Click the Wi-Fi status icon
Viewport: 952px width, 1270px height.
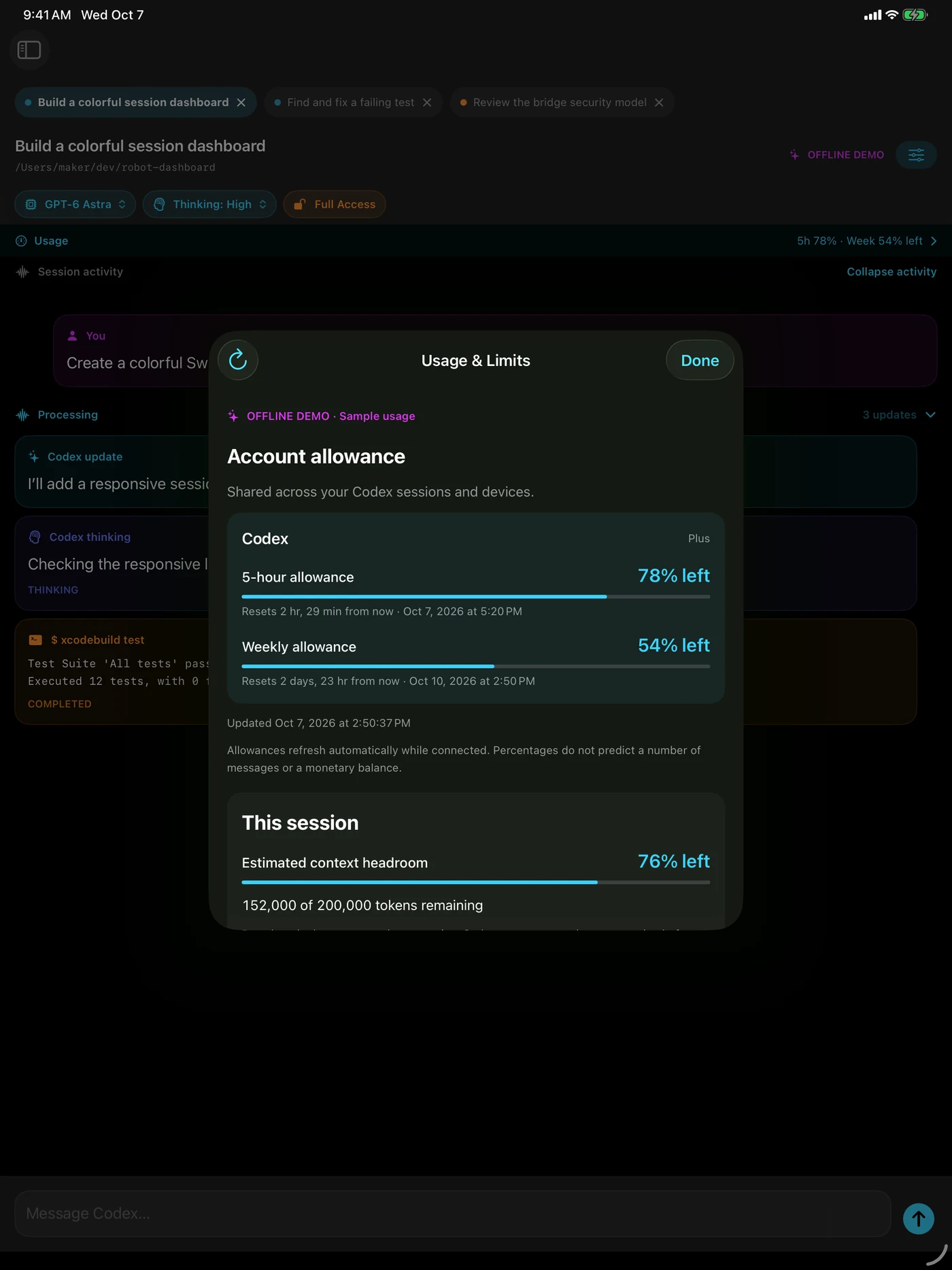(891, 15)
